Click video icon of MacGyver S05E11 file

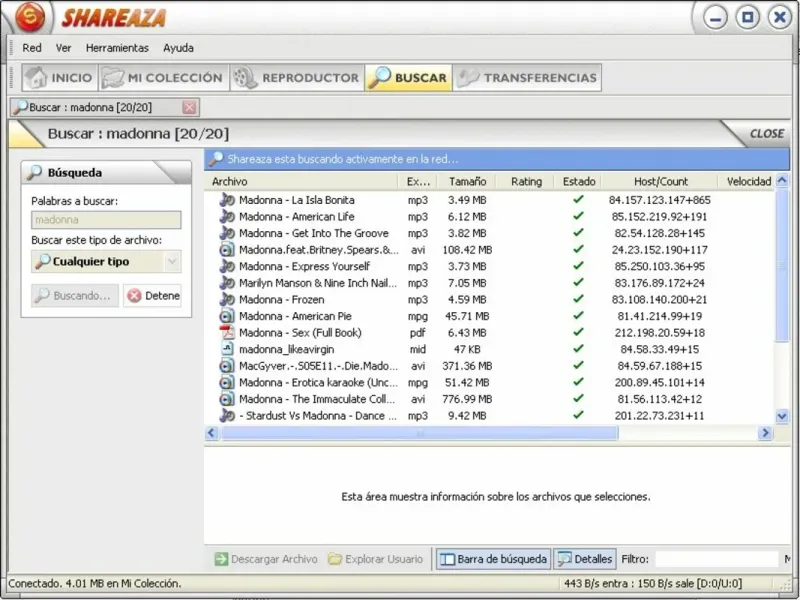tap(227, 366)
